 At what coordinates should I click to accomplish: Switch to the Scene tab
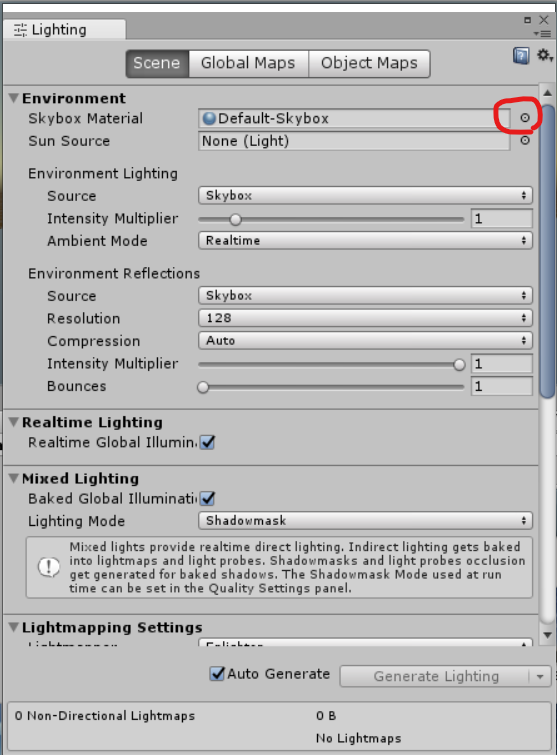coord(157,63)
